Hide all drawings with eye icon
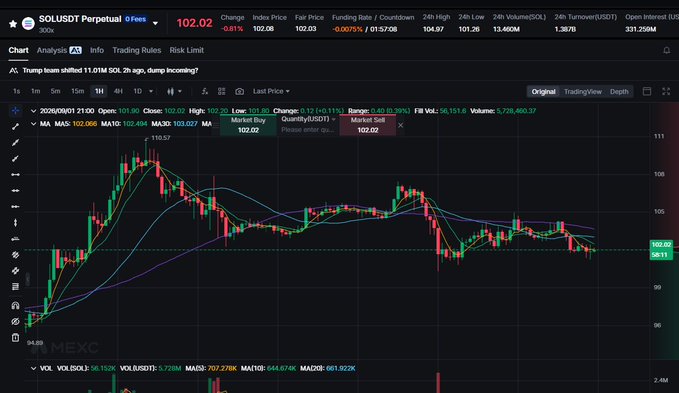 (x=15, y=322)
